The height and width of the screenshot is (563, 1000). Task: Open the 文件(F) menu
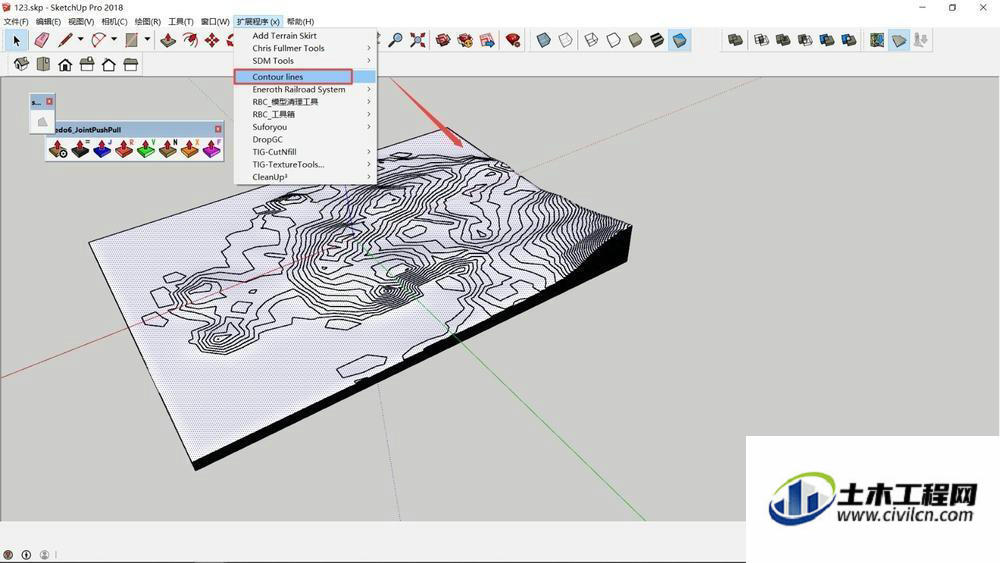(16, 22)
